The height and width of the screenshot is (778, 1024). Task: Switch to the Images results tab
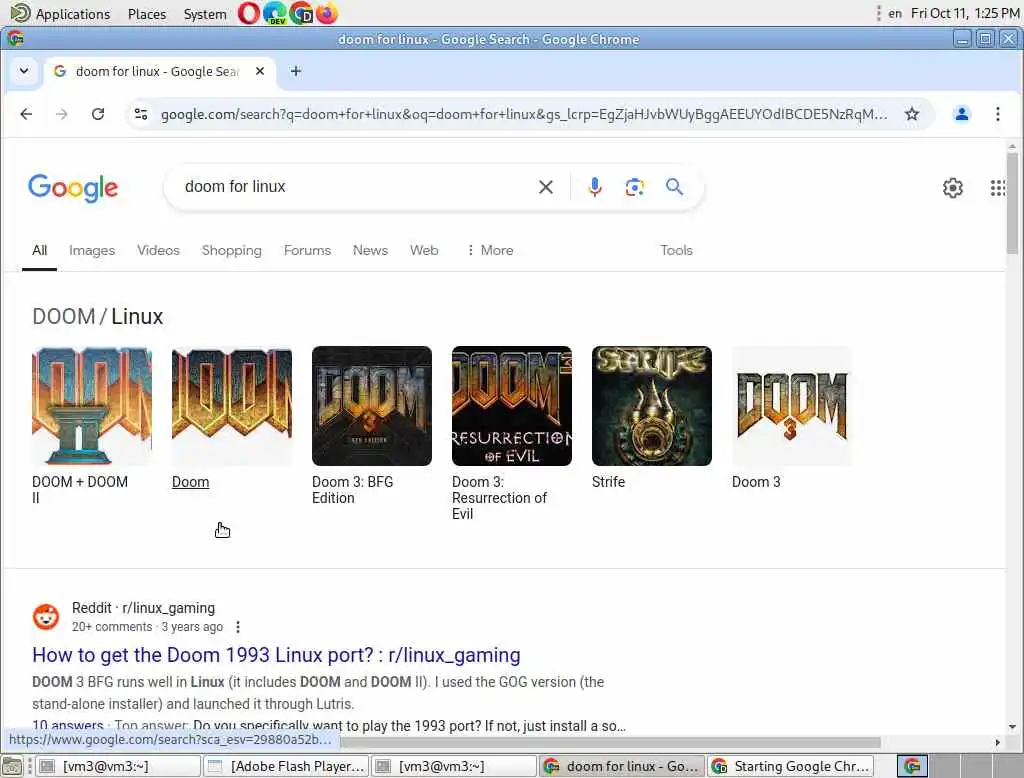coord(92,250)
